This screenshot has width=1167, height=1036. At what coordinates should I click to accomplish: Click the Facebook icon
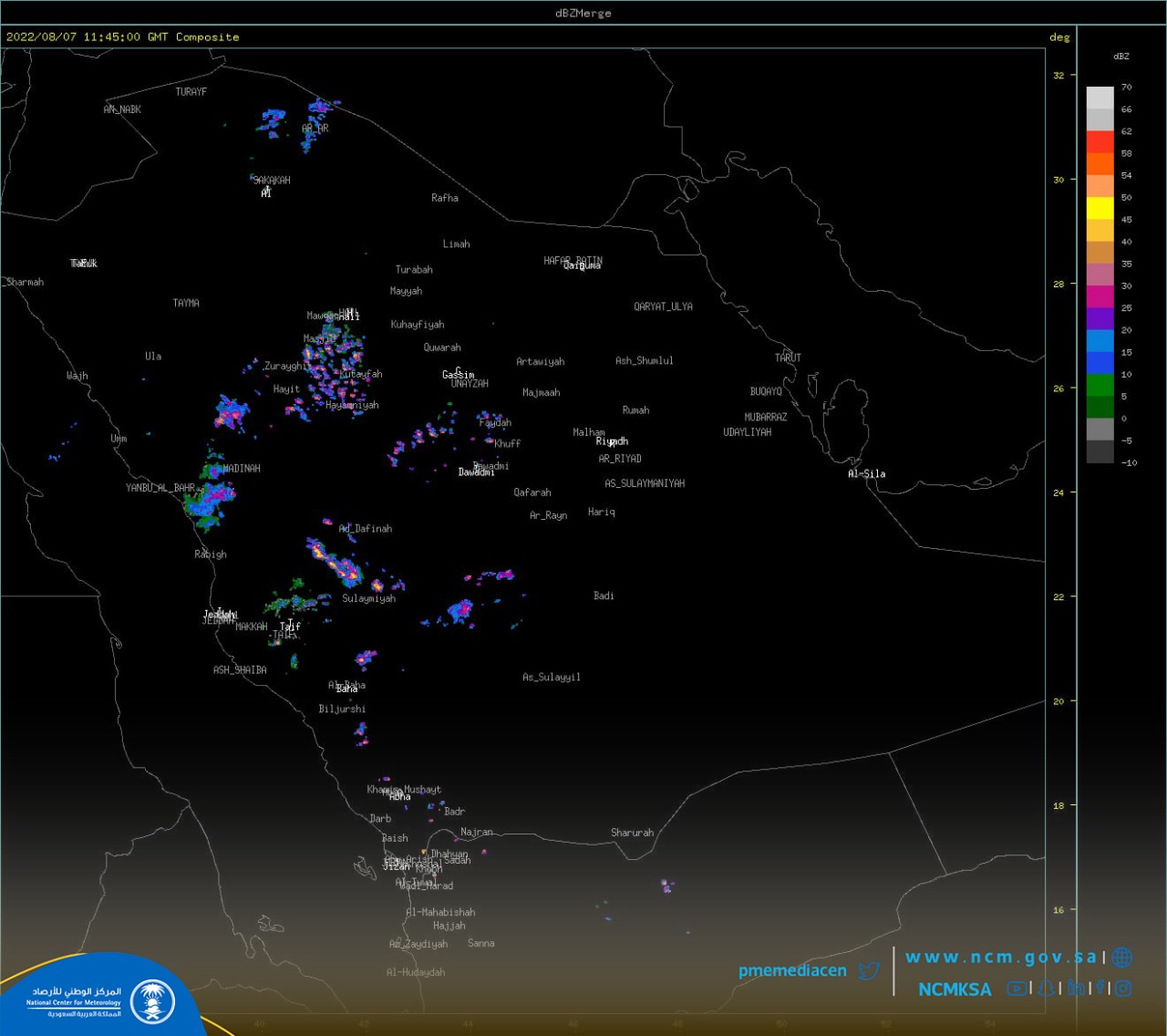(1100, 988)
